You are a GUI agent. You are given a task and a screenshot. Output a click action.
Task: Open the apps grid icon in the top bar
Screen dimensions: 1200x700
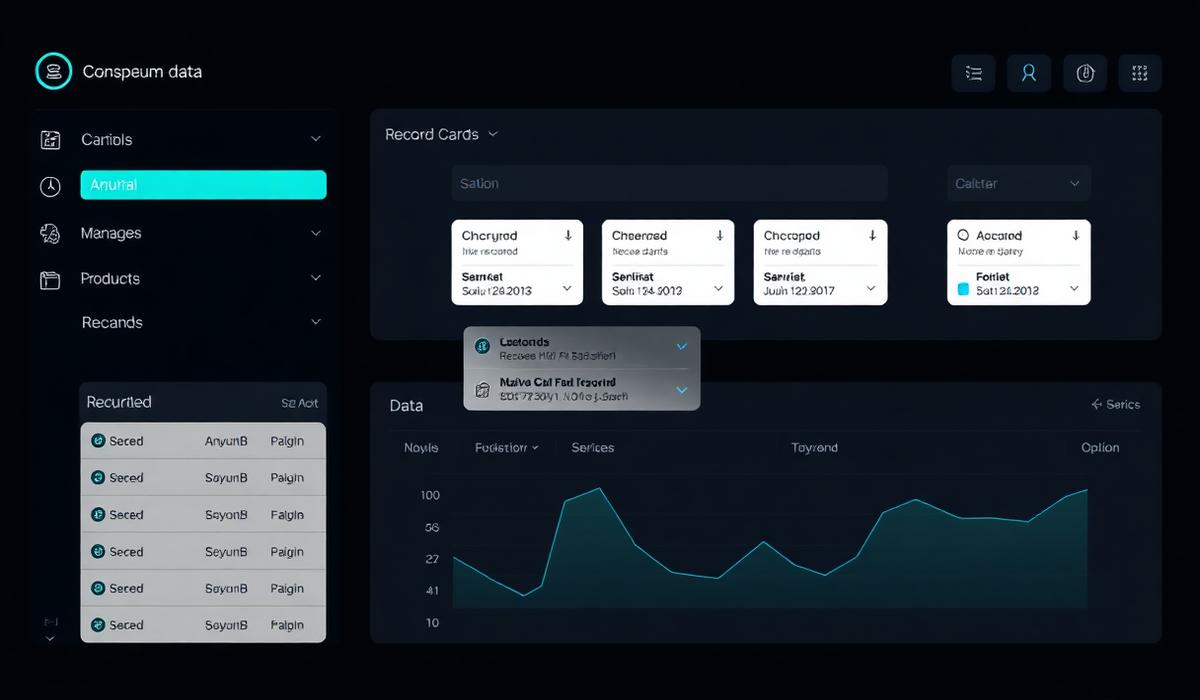[1140, 73]
